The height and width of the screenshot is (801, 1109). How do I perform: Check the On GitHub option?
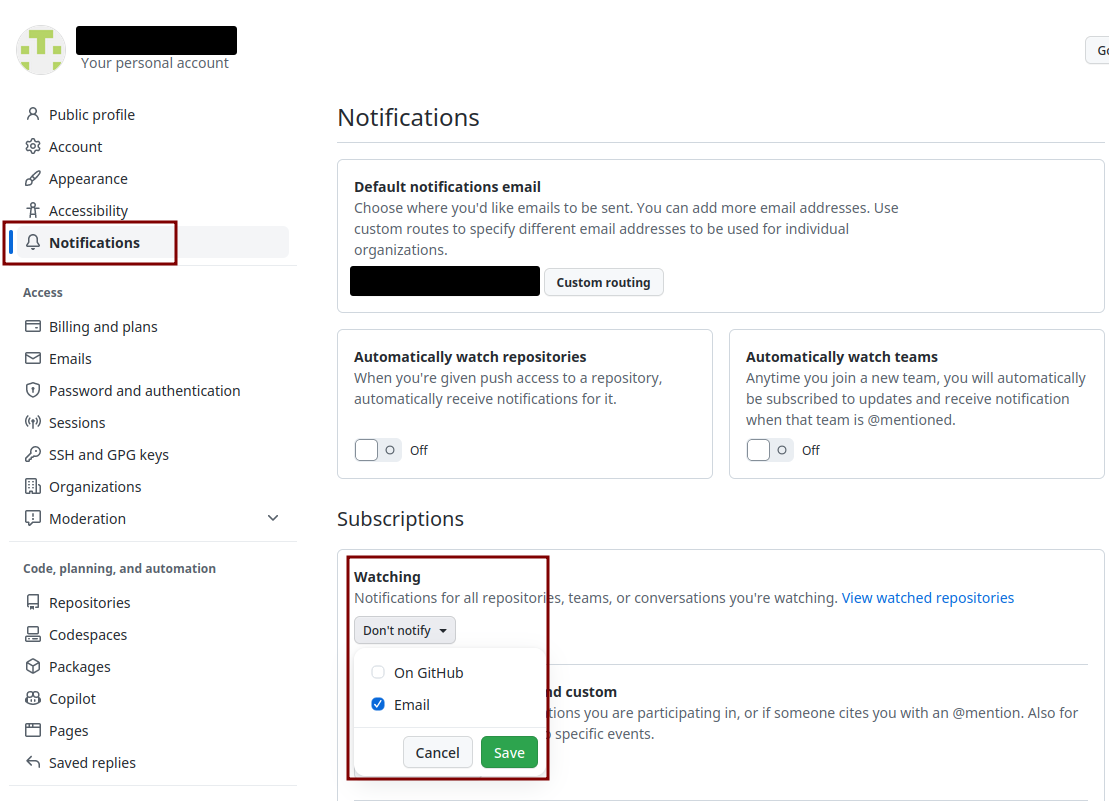[x=378, y=672]
